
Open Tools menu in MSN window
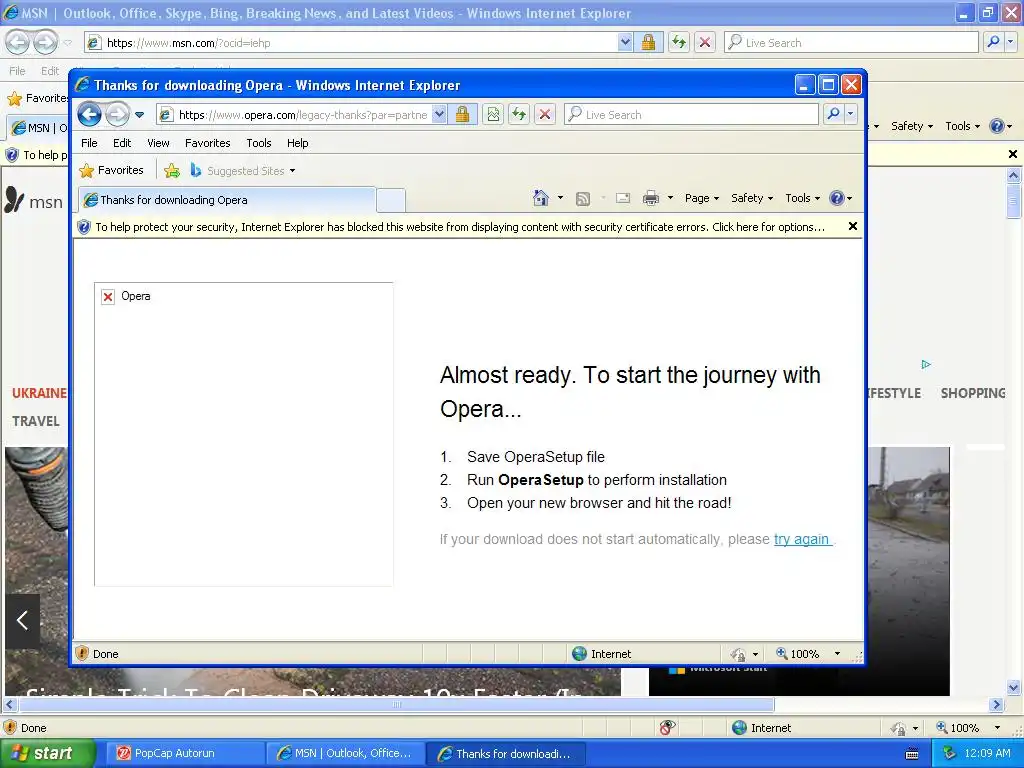point(962,126)
